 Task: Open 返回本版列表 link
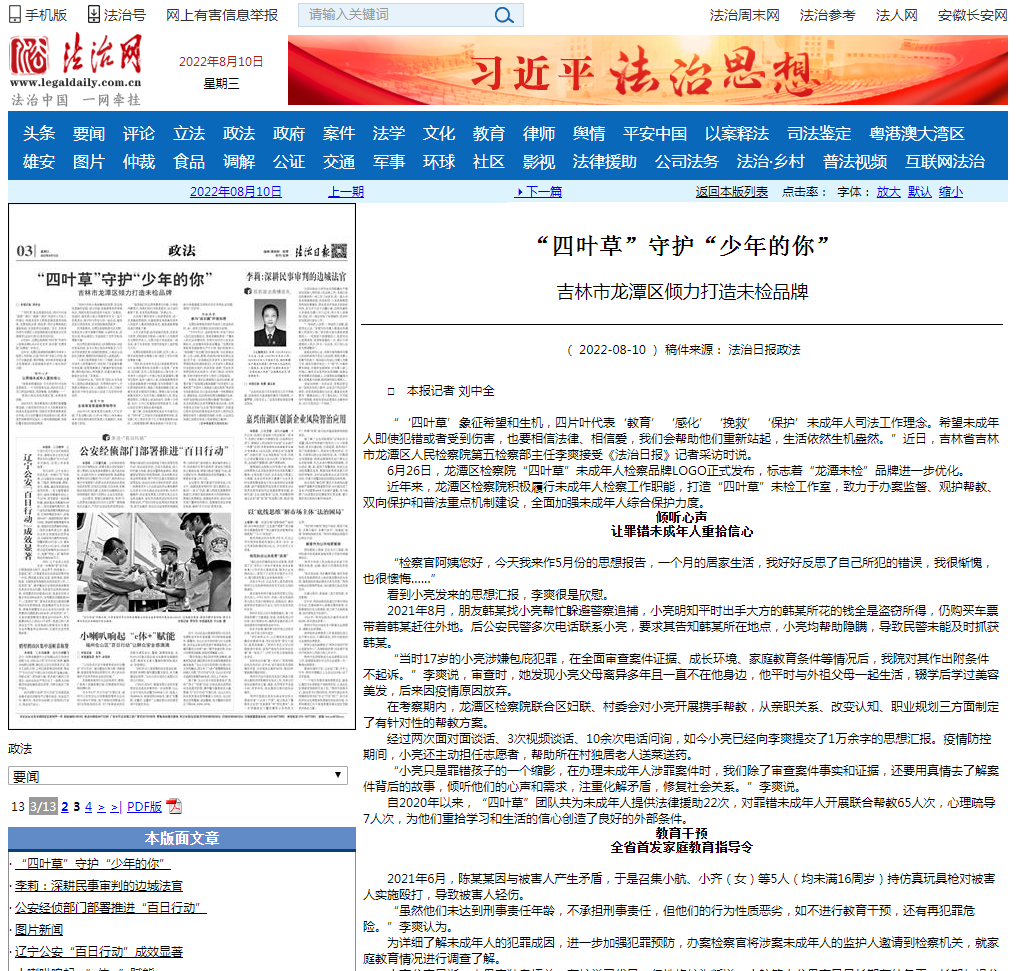pyautogui.click(x=732, y=192)
